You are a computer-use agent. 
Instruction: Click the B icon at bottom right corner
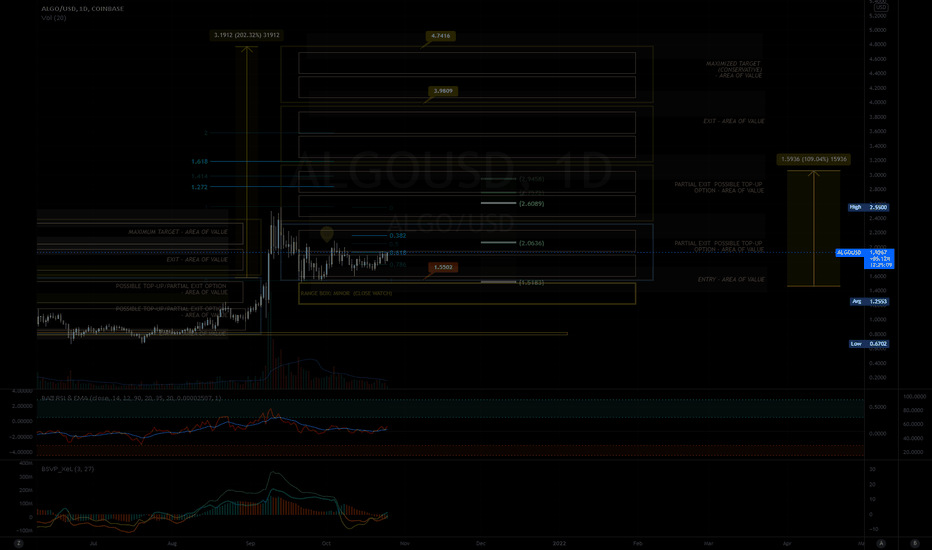pyautogui.click(x=915, y=543)
